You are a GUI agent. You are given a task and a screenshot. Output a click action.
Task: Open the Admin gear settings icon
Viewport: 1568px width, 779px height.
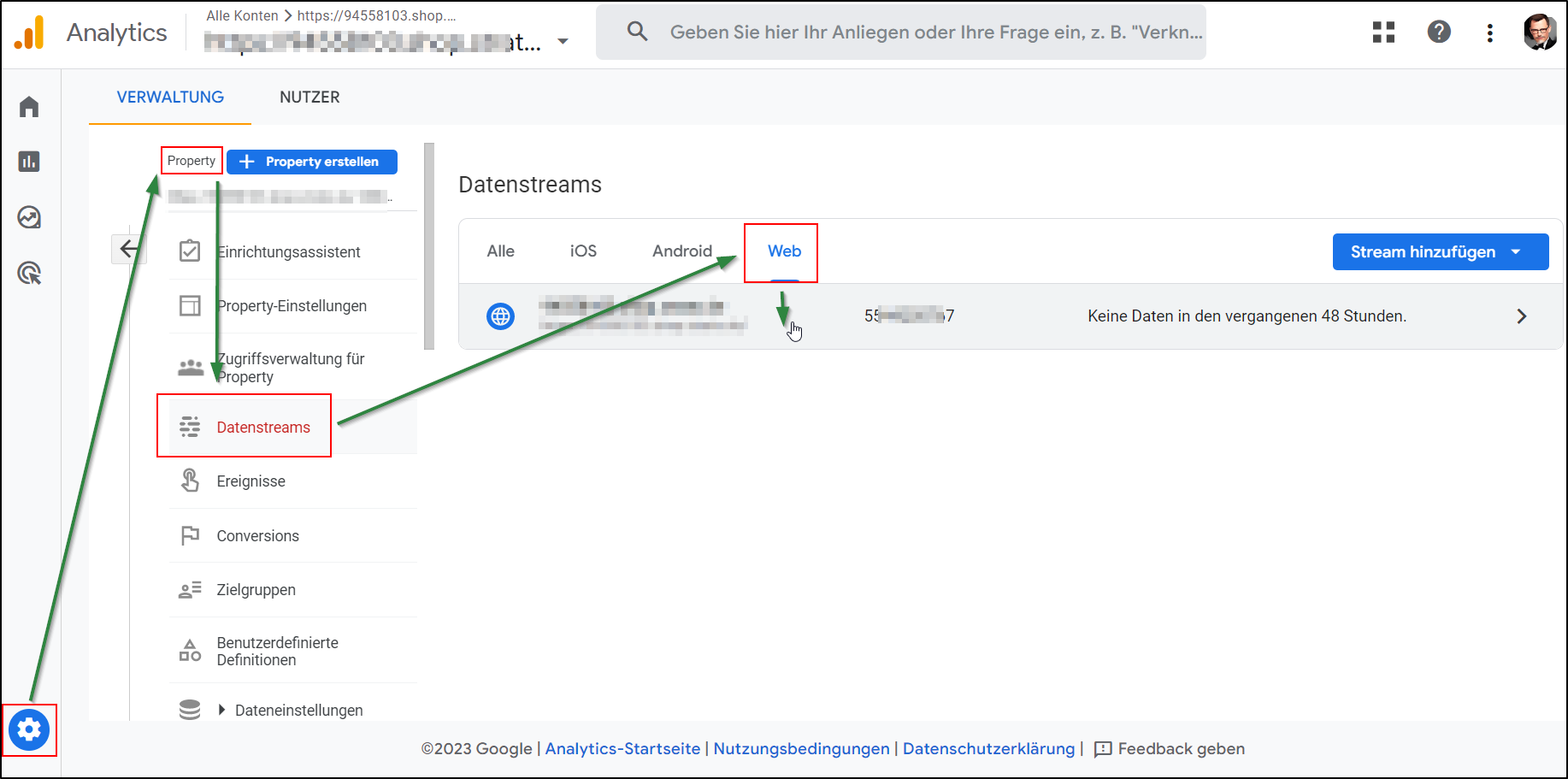coord(29,729)
